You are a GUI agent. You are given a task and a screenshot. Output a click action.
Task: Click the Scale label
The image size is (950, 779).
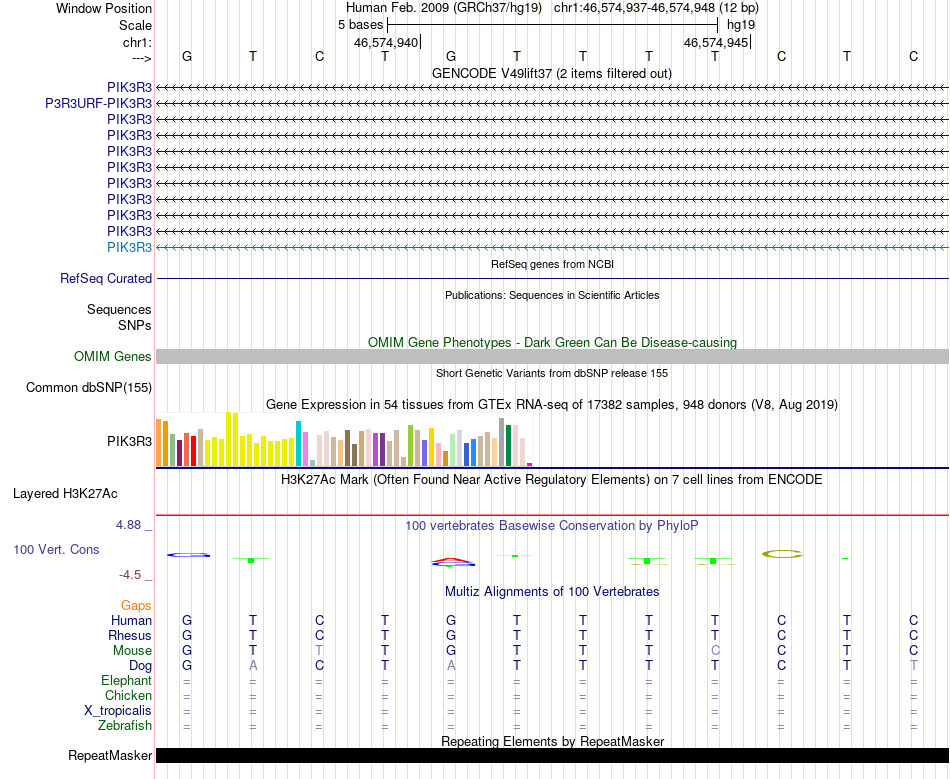pyautogui.click(x=136, y=25)
